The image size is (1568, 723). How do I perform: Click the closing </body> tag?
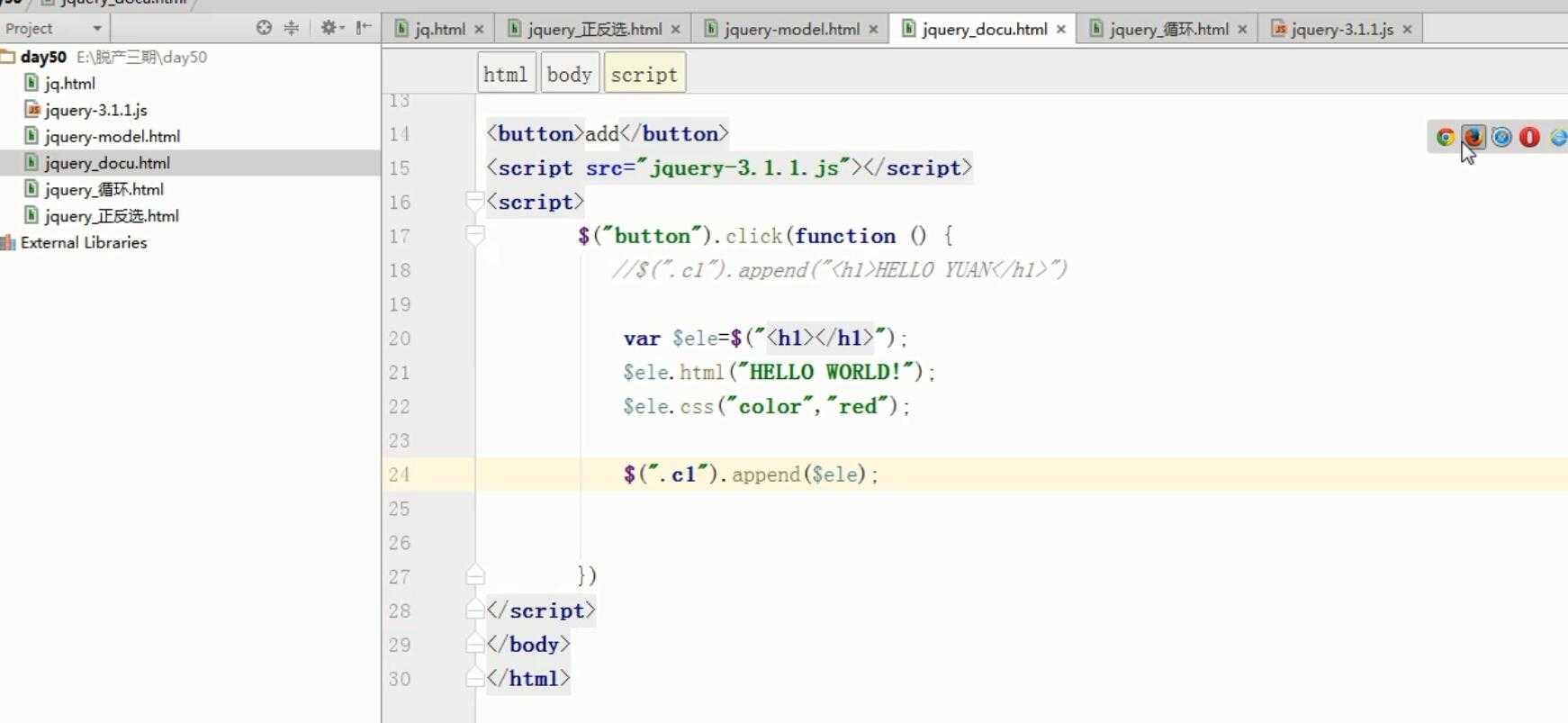click(528, 644)
